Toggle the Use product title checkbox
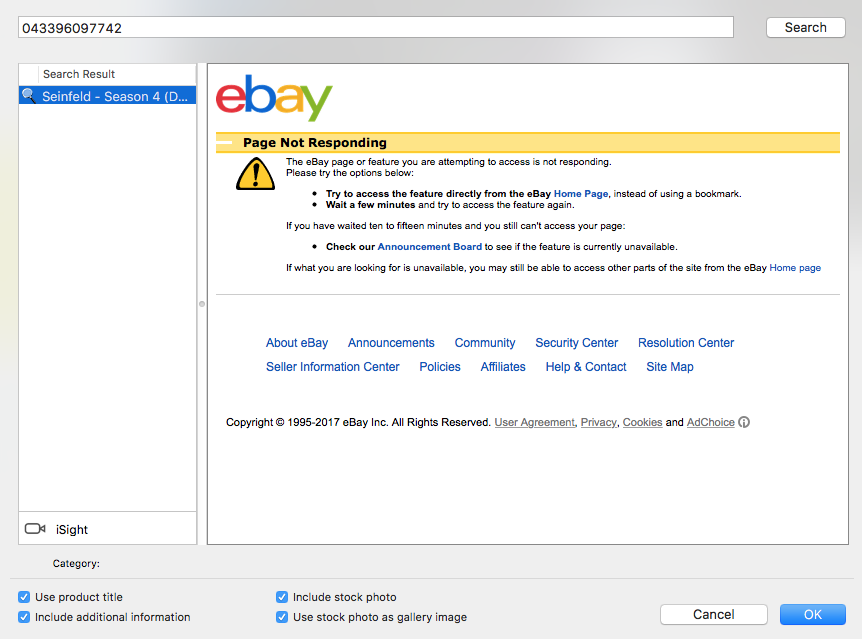Viewport: 862px width, 639px height. click(24, 597)
